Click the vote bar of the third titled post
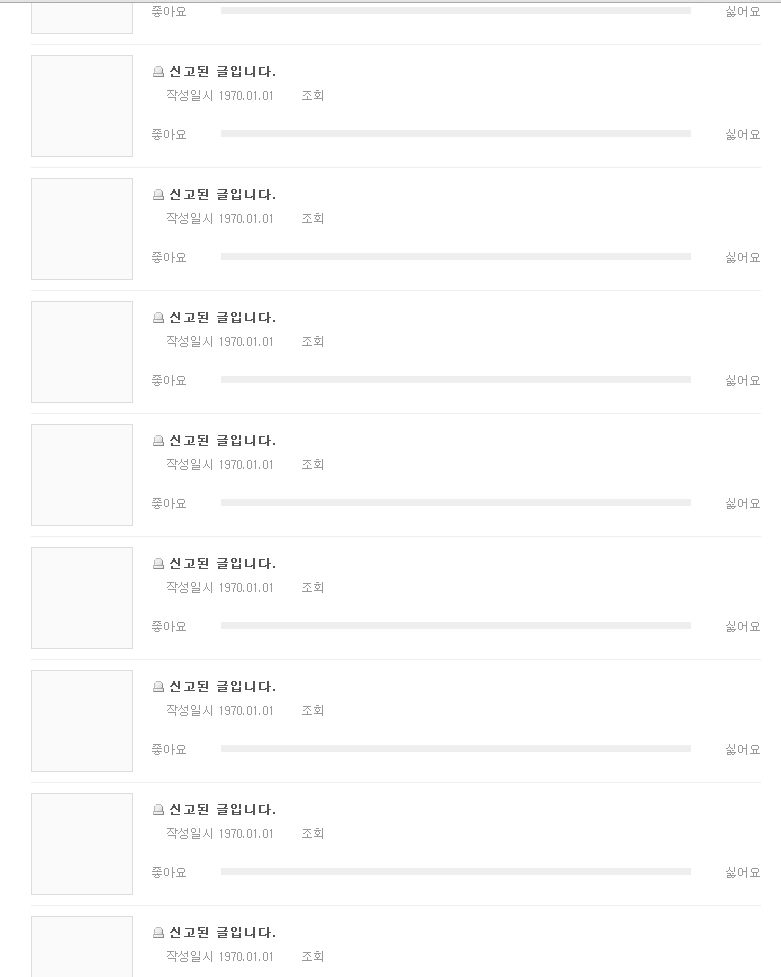Viewport: 781px width, 977px height. [x=455, y=379]
